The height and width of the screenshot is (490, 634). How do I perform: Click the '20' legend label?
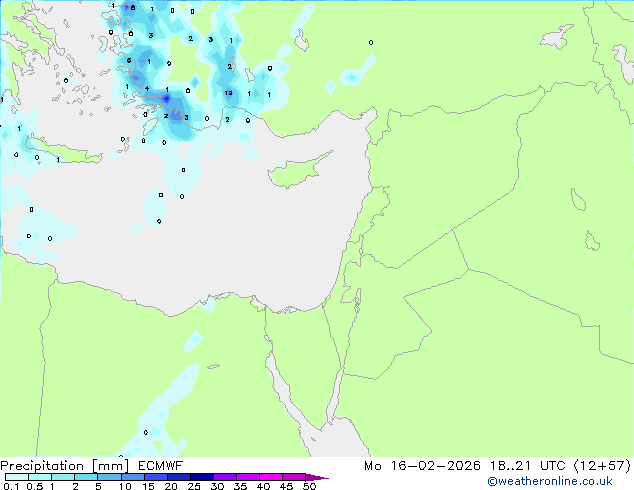[171, 486]
